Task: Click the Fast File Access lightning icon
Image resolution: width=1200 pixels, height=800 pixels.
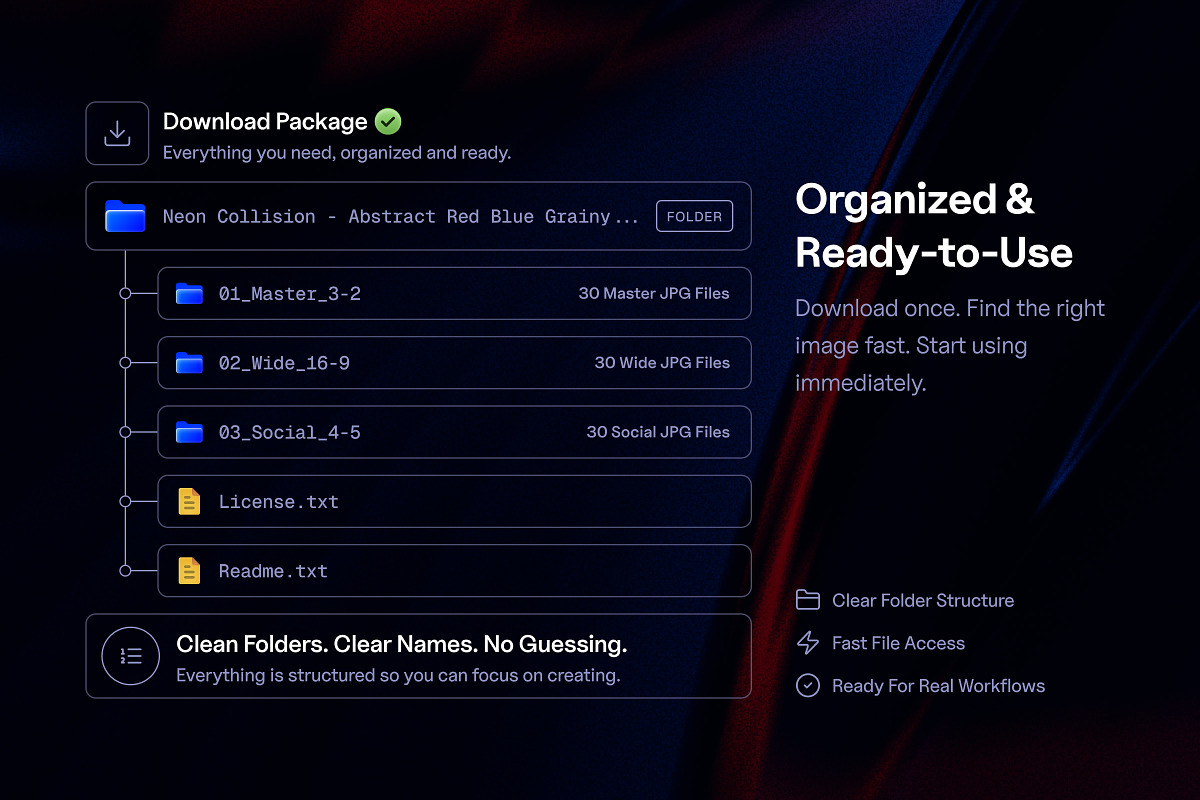Action: tap(808, 643)
